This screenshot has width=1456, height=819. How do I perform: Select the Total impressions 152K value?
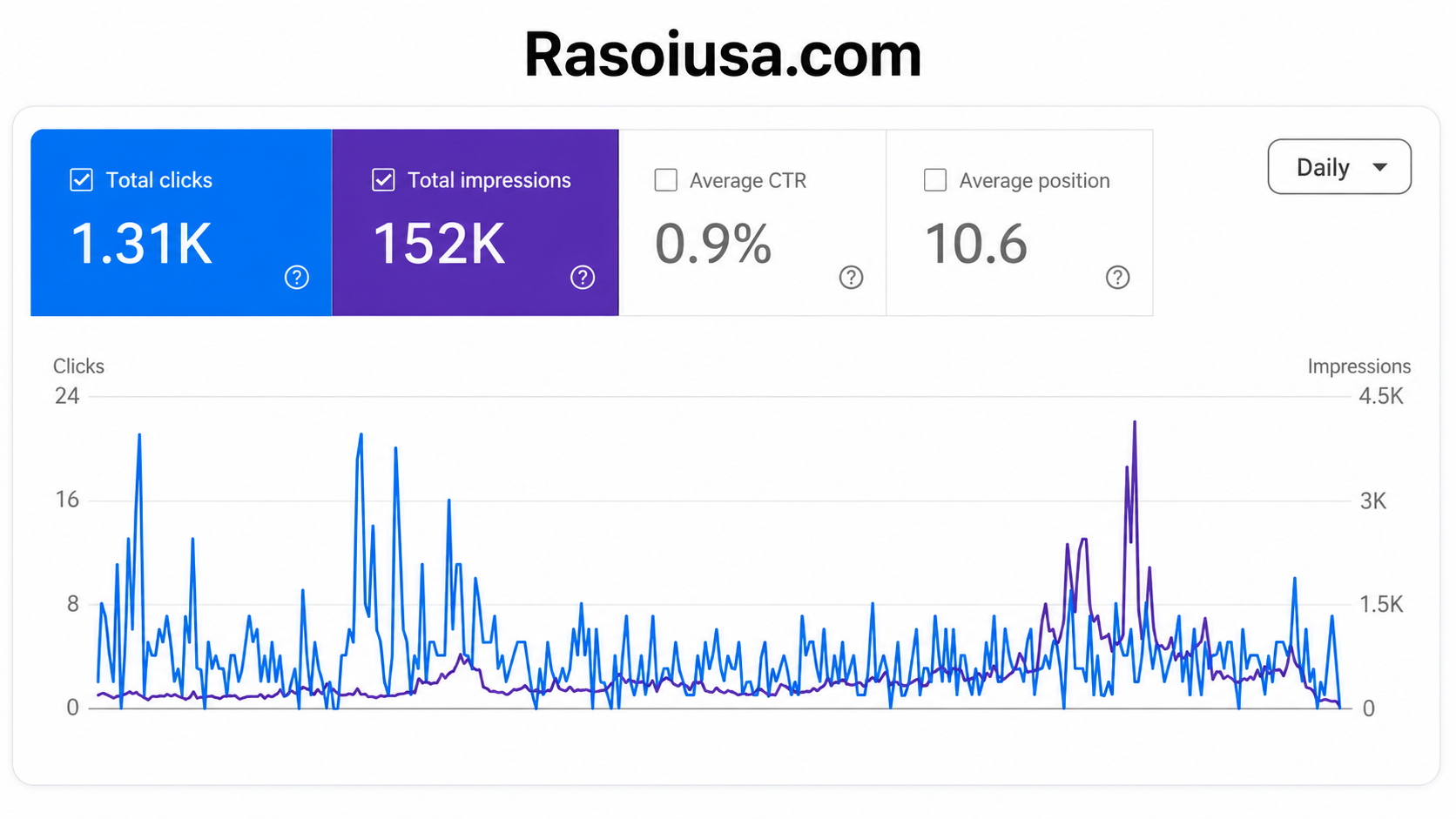click(439, 244)
